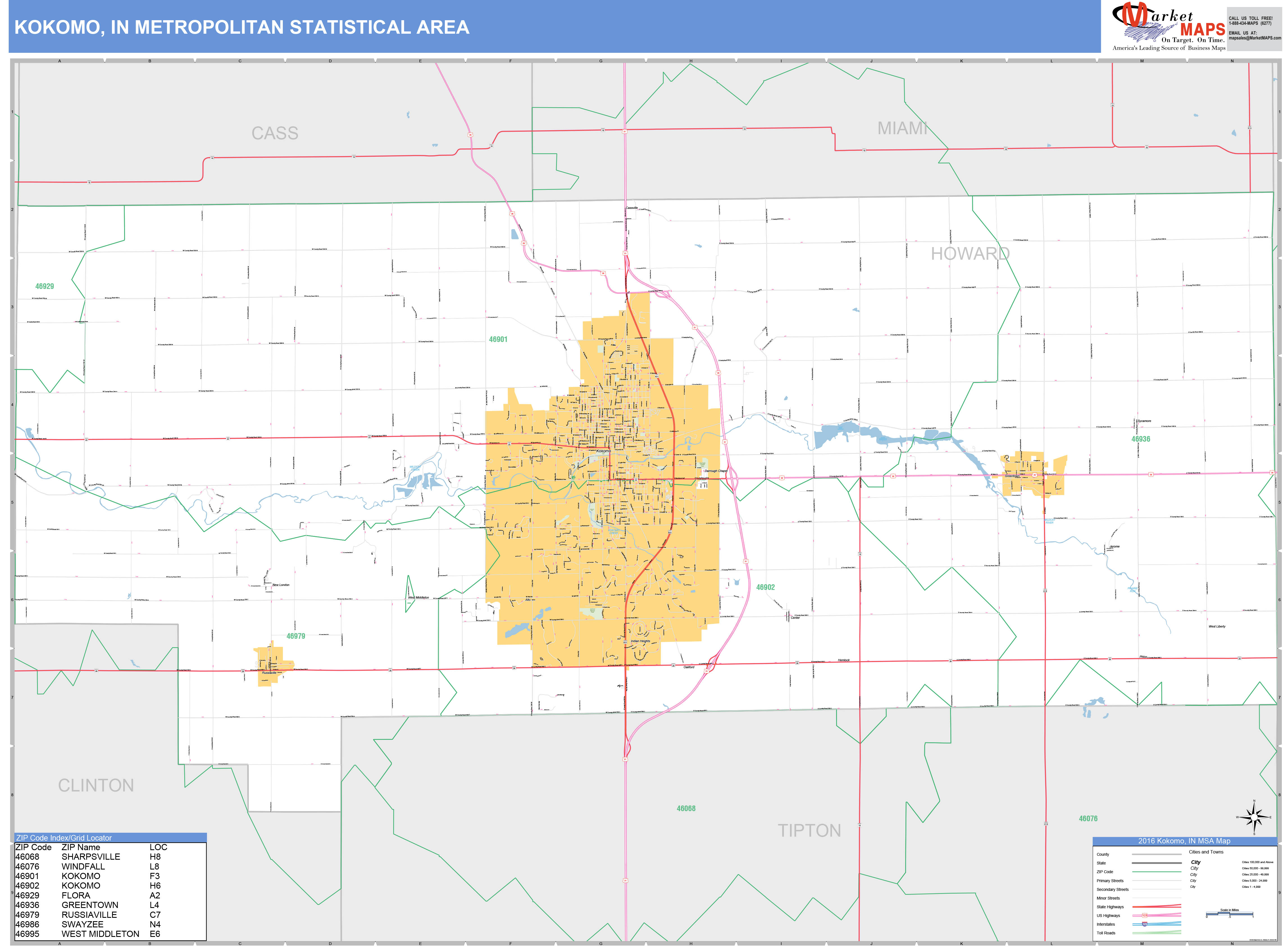Screen dimensions: 1288x947
Task: Click the ZIP Code green line legend symbol
Action: click(1157, 872)
